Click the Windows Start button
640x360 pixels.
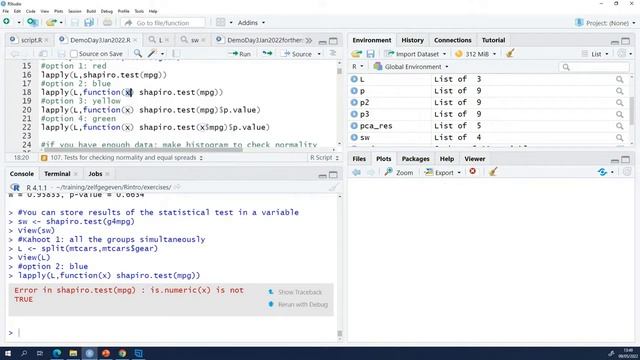pos(7,353)
